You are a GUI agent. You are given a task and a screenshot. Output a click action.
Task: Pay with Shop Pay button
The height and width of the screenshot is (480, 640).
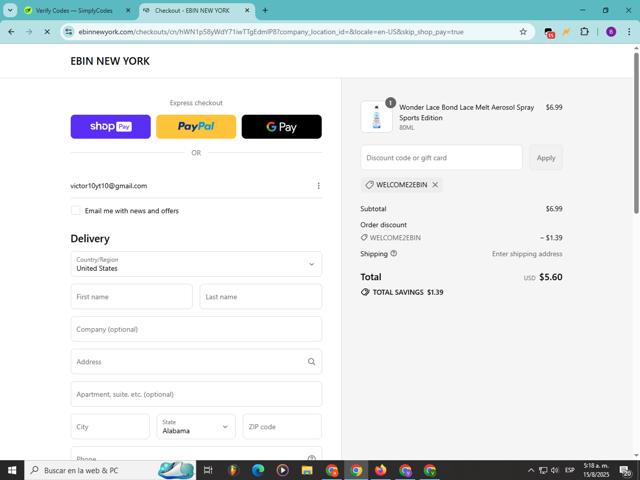[111, 127]
